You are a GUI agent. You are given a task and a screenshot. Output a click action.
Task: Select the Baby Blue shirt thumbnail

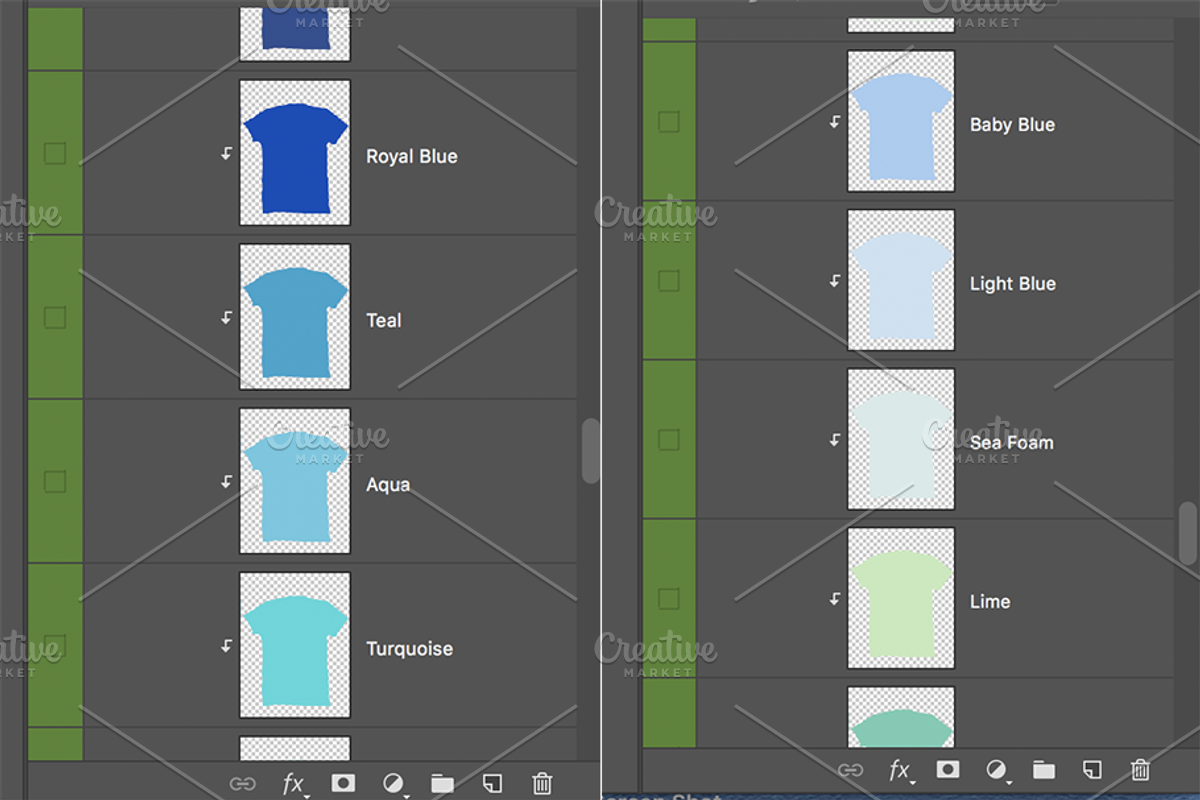(x=901, y=121)
